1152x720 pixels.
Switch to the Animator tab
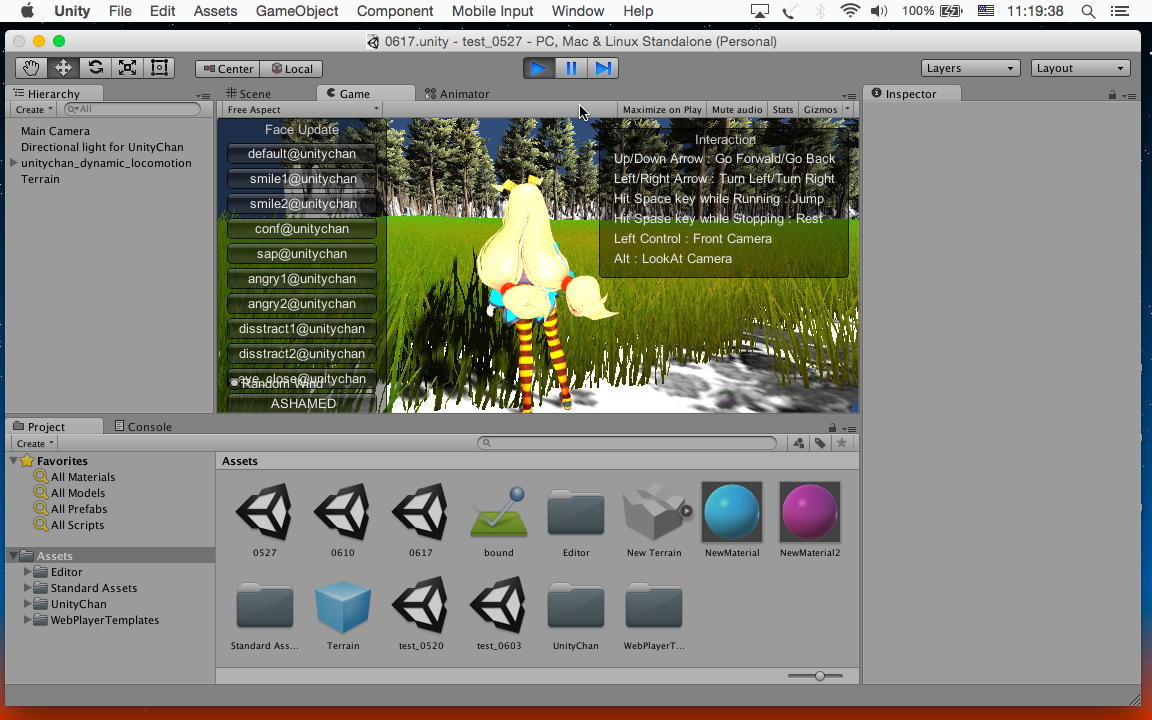(457, 94)
